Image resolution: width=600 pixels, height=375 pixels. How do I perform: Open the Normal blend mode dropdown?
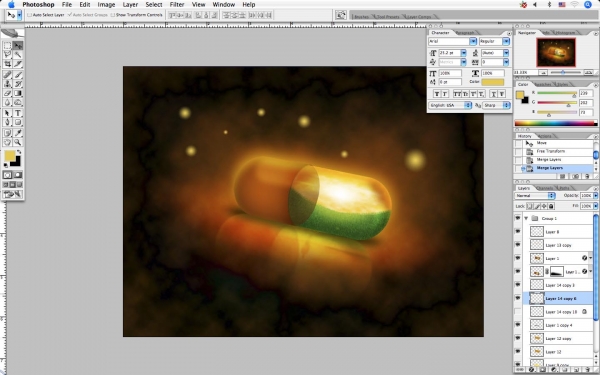pyautogui.click(x=535, y=196)
